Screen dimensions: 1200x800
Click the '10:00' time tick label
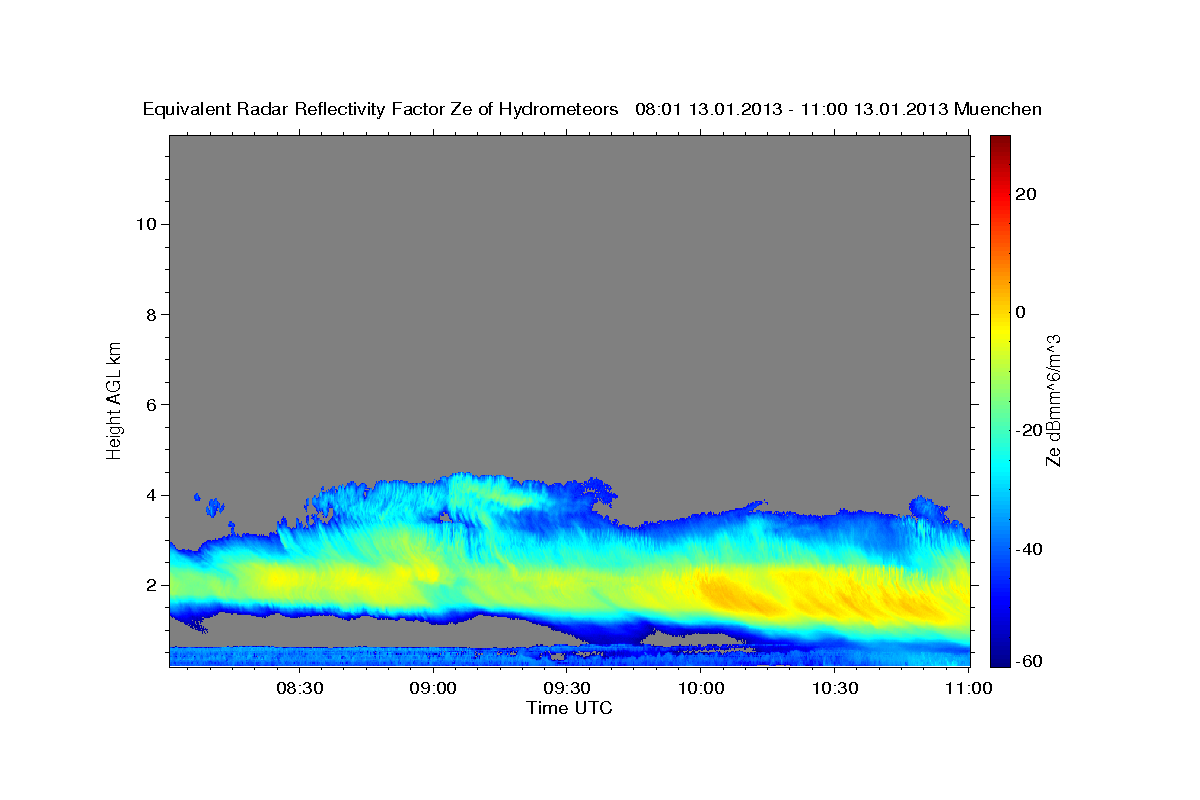click(x=701, y=688)
